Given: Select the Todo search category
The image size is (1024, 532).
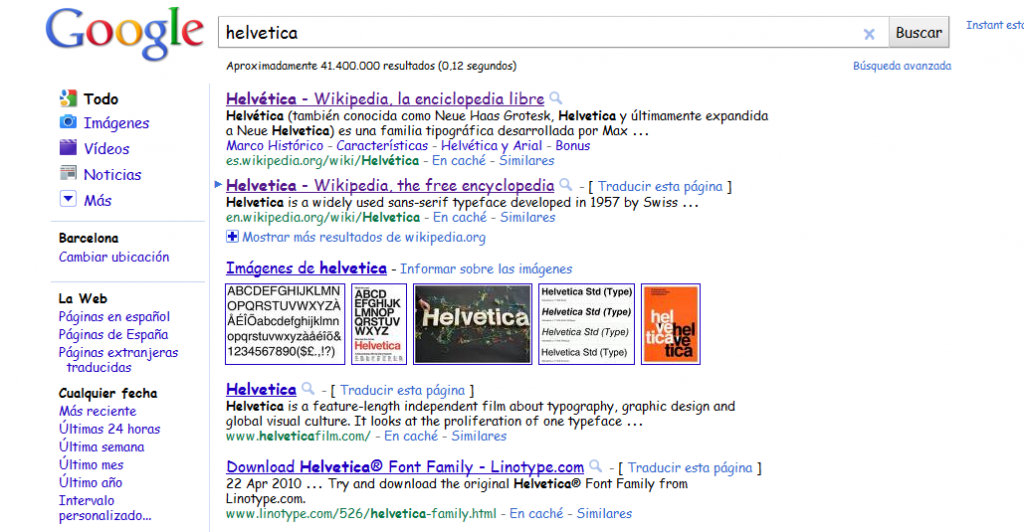Looking at the screenshot, I should [101, 99].
